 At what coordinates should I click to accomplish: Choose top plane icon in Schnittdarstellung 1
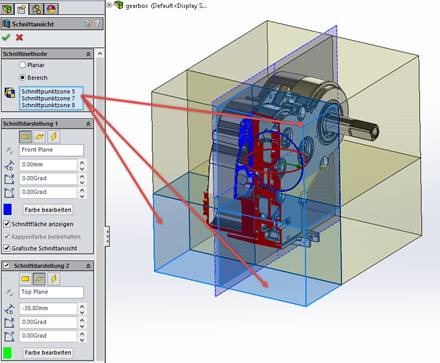40,137
